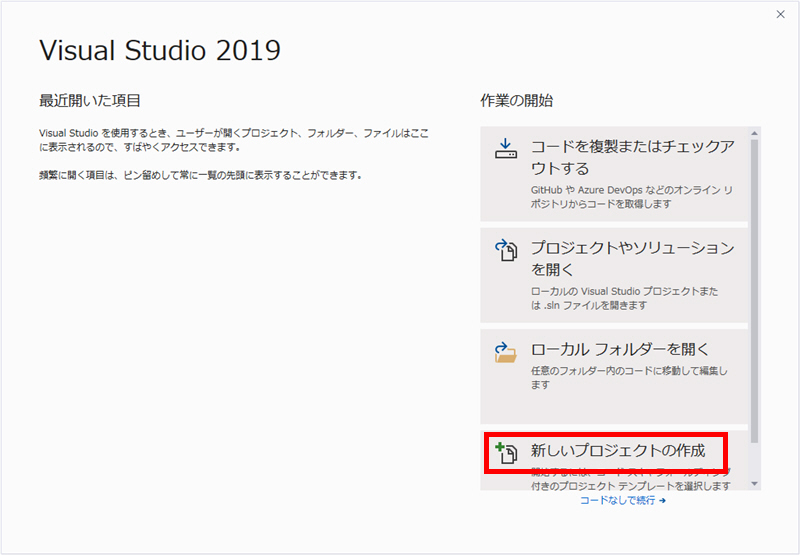Click the open local folder icon
This screenshot has width=800, height=555.
click(x=506, y=352)
